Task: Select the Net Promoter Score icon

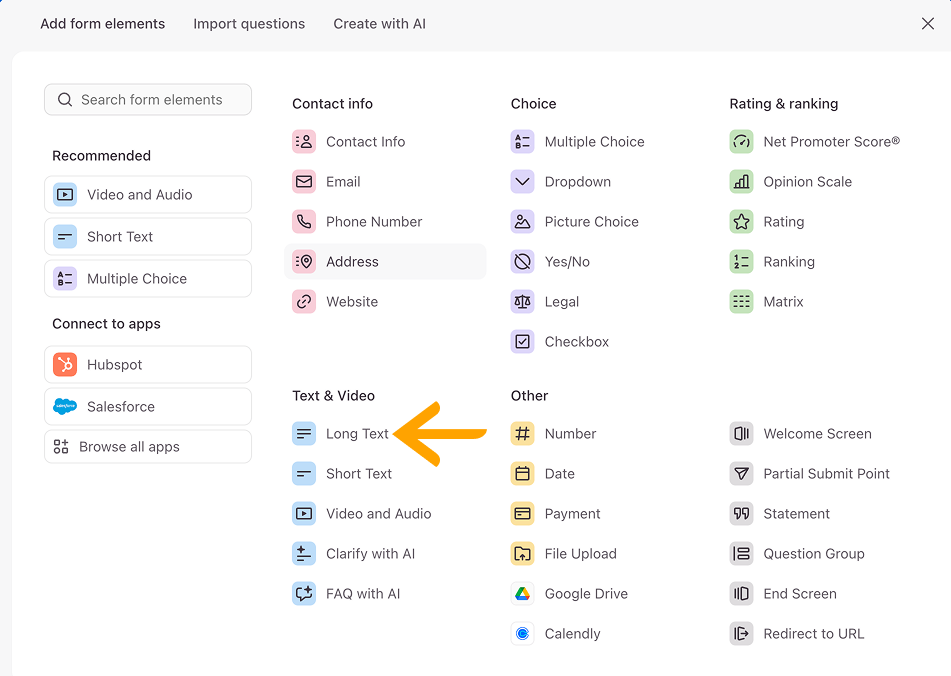Action: [741, 142]
